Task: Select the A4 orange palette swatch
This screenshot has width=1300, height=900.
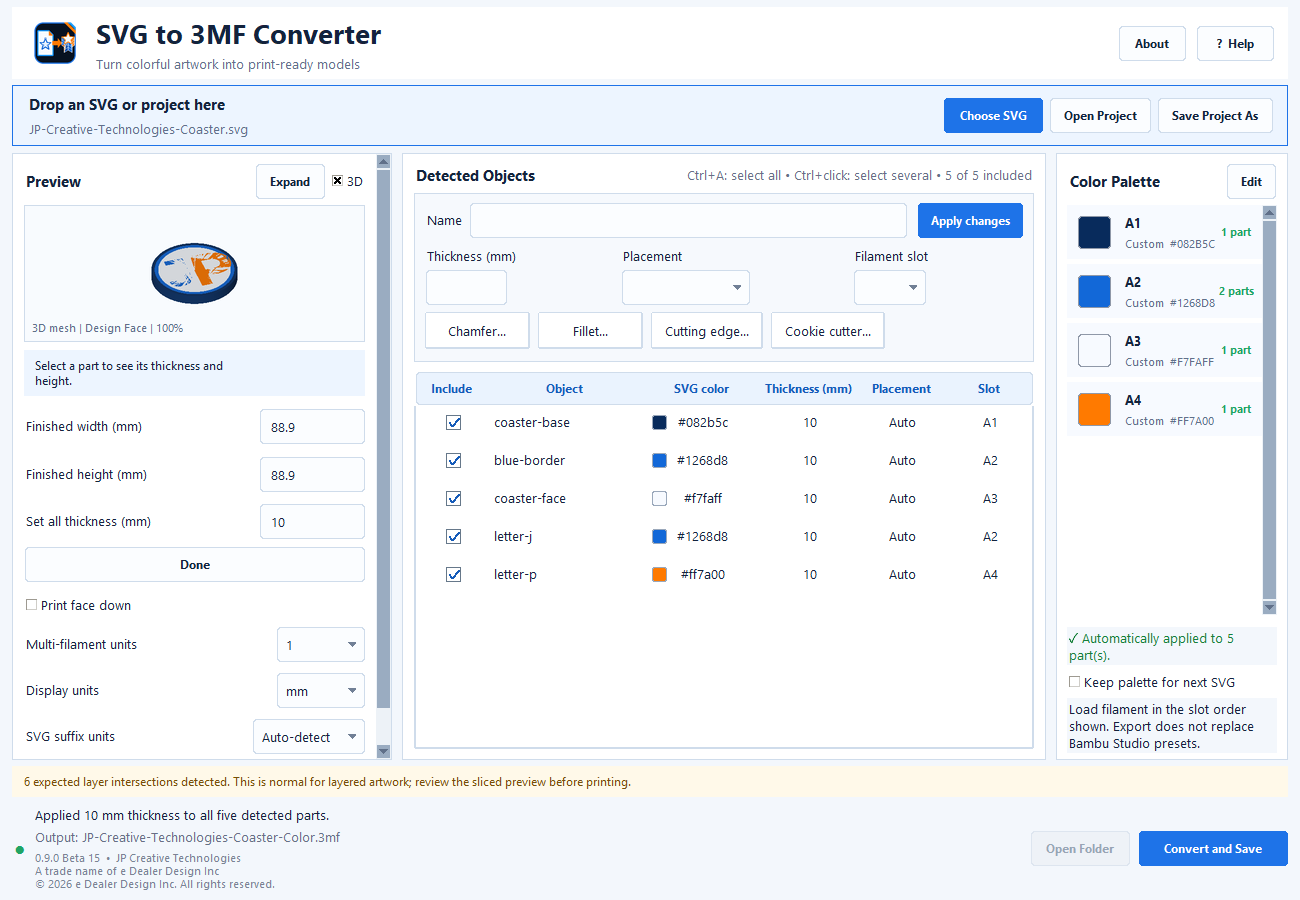Action: tap(1094, 410)
